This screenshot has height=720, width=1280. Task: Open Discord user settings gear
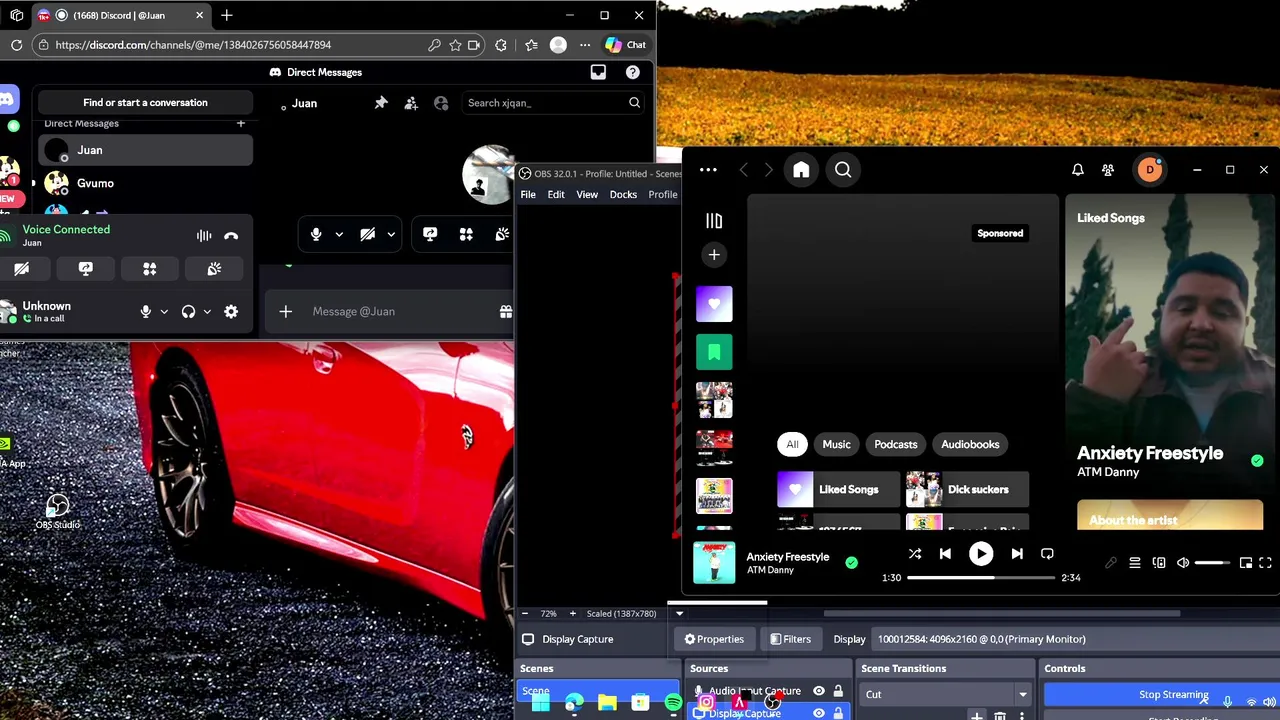click(x=231, y=311)
